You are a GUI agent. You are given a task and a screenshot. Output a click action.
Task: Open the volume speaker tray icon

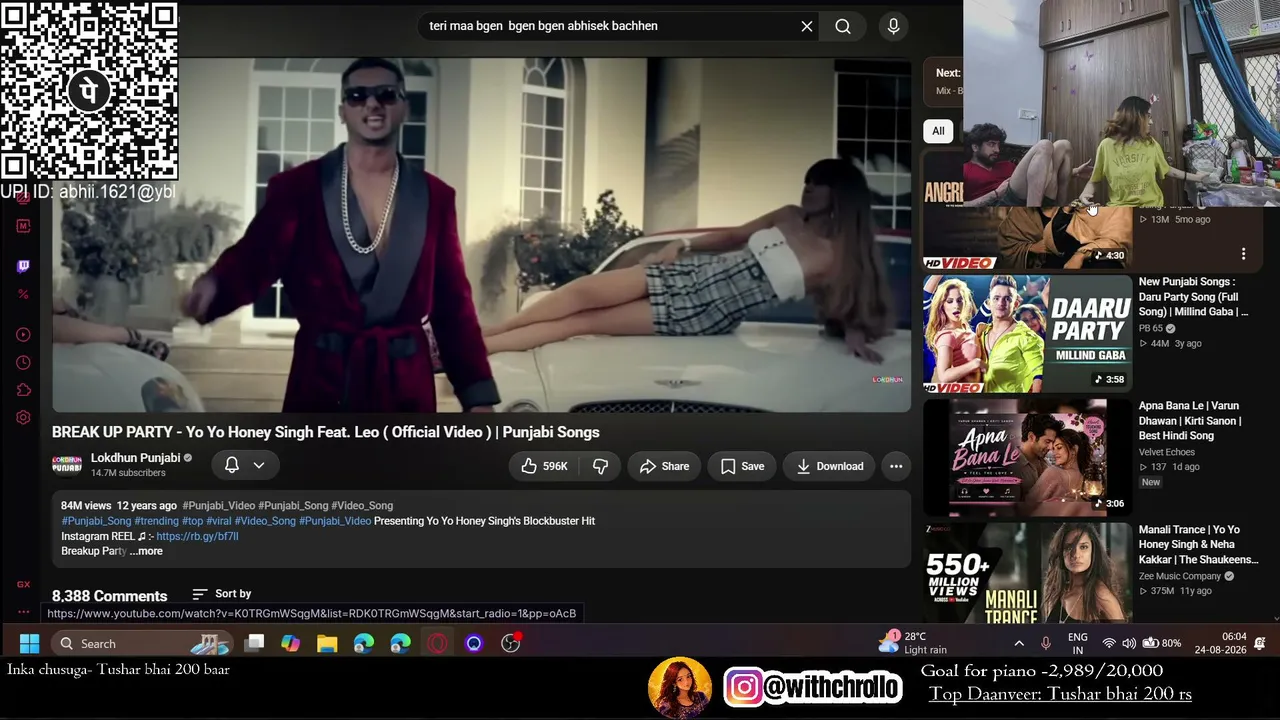click(x=1129, y=643)
